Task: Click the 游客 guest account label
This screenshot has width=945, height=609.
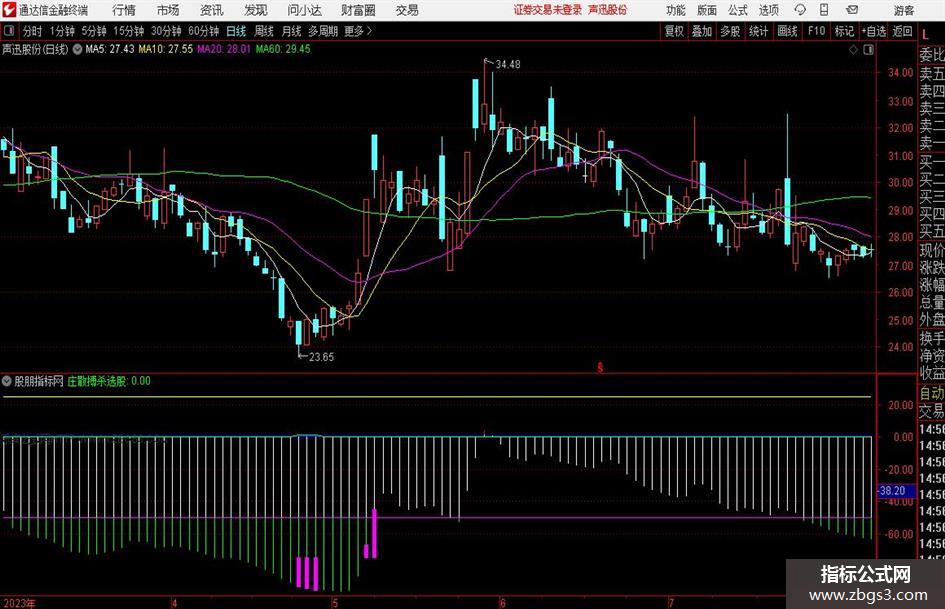Action: (903, 10)
